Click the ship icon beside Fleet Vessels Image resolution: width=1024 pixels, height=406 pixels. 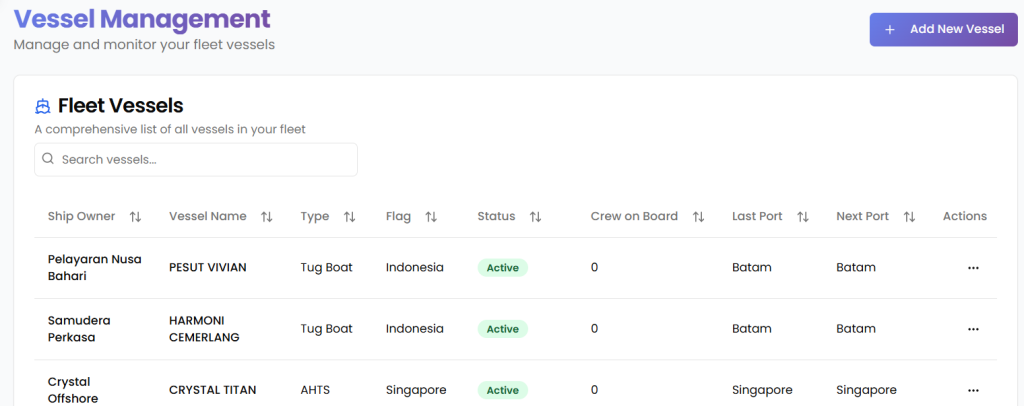tap(43, 106)
